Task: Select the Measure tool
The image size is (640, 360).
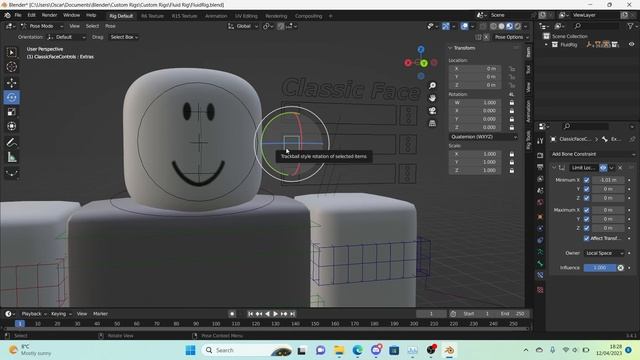Action: [x=11, y=157]
